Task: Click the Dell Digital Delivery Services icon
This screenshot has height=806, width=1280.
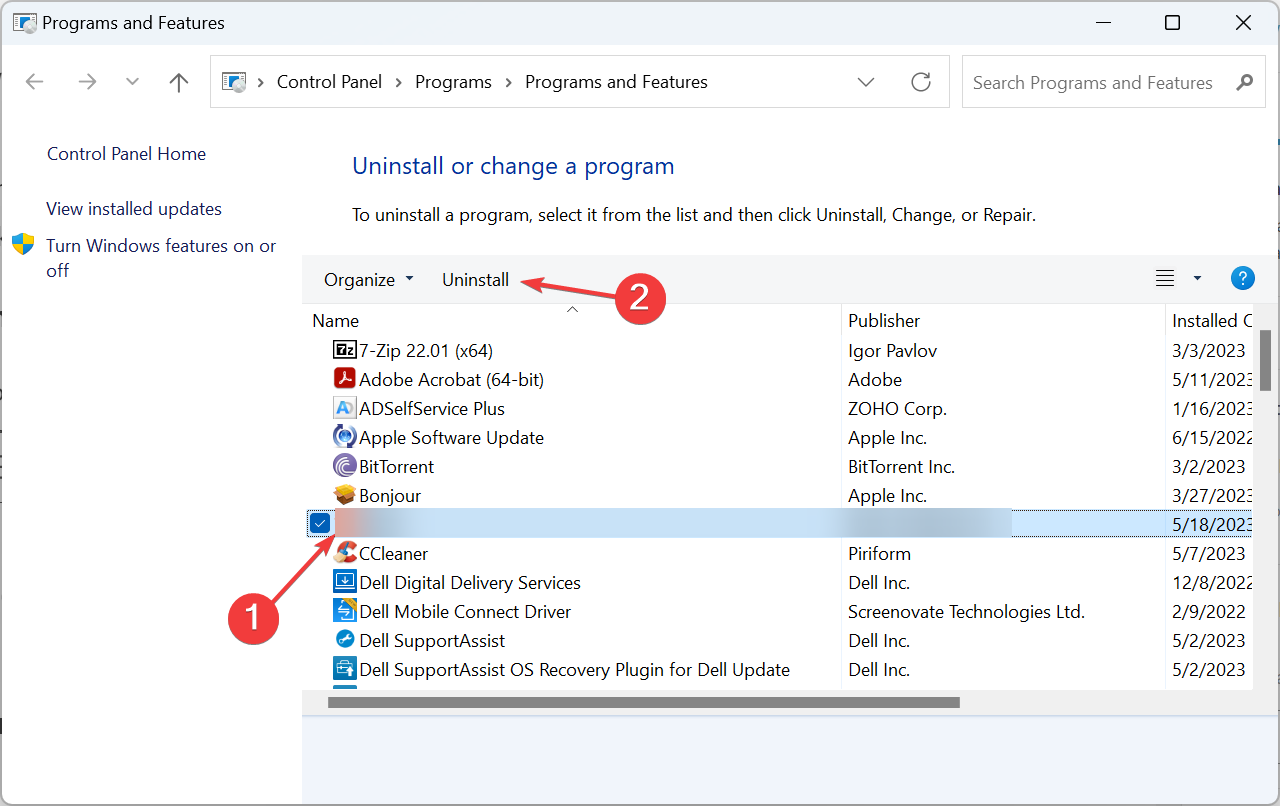Action: (344, 582)
